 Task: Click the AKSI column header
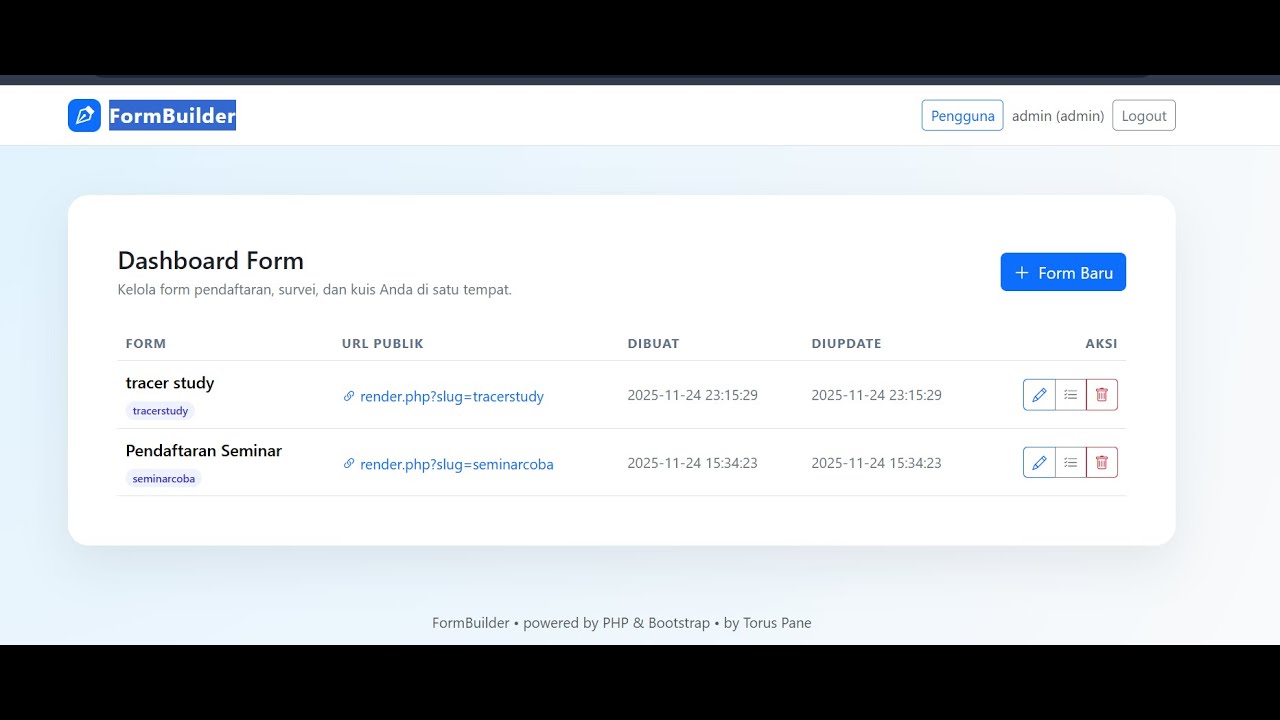tap(1101, 343)
